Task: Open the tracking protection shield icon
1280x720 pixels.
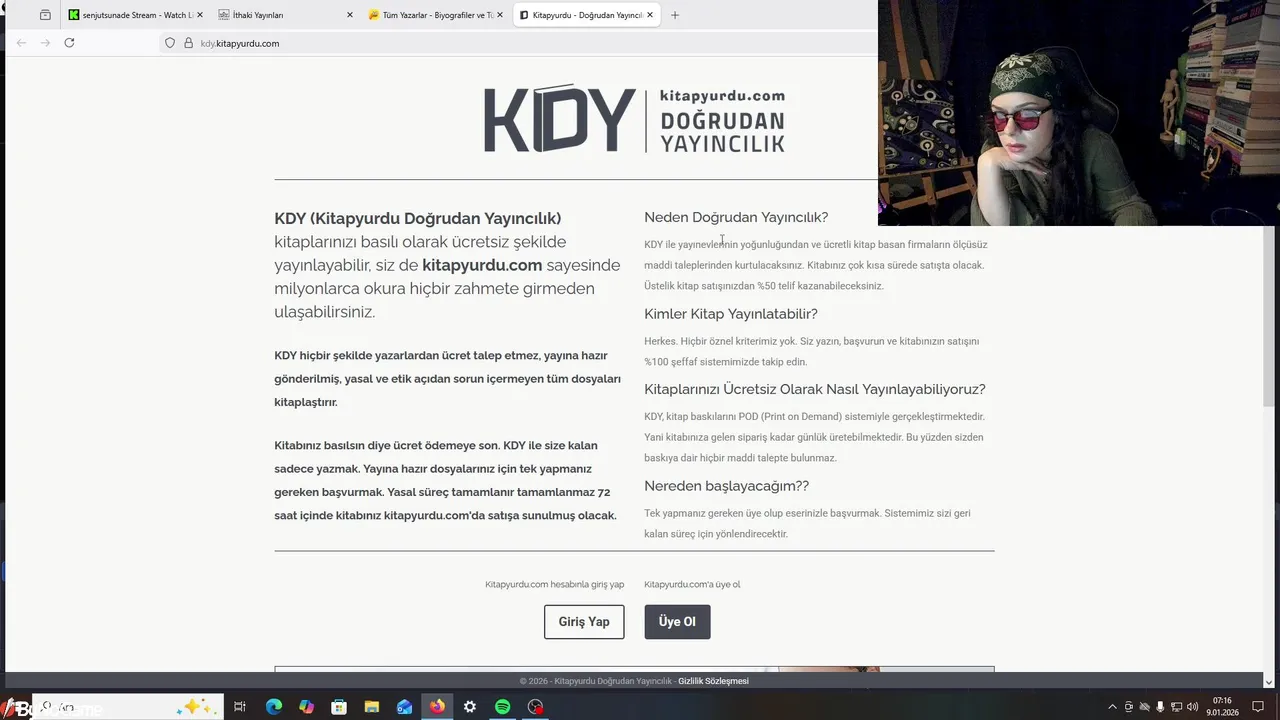Action: tap(170, 43)
